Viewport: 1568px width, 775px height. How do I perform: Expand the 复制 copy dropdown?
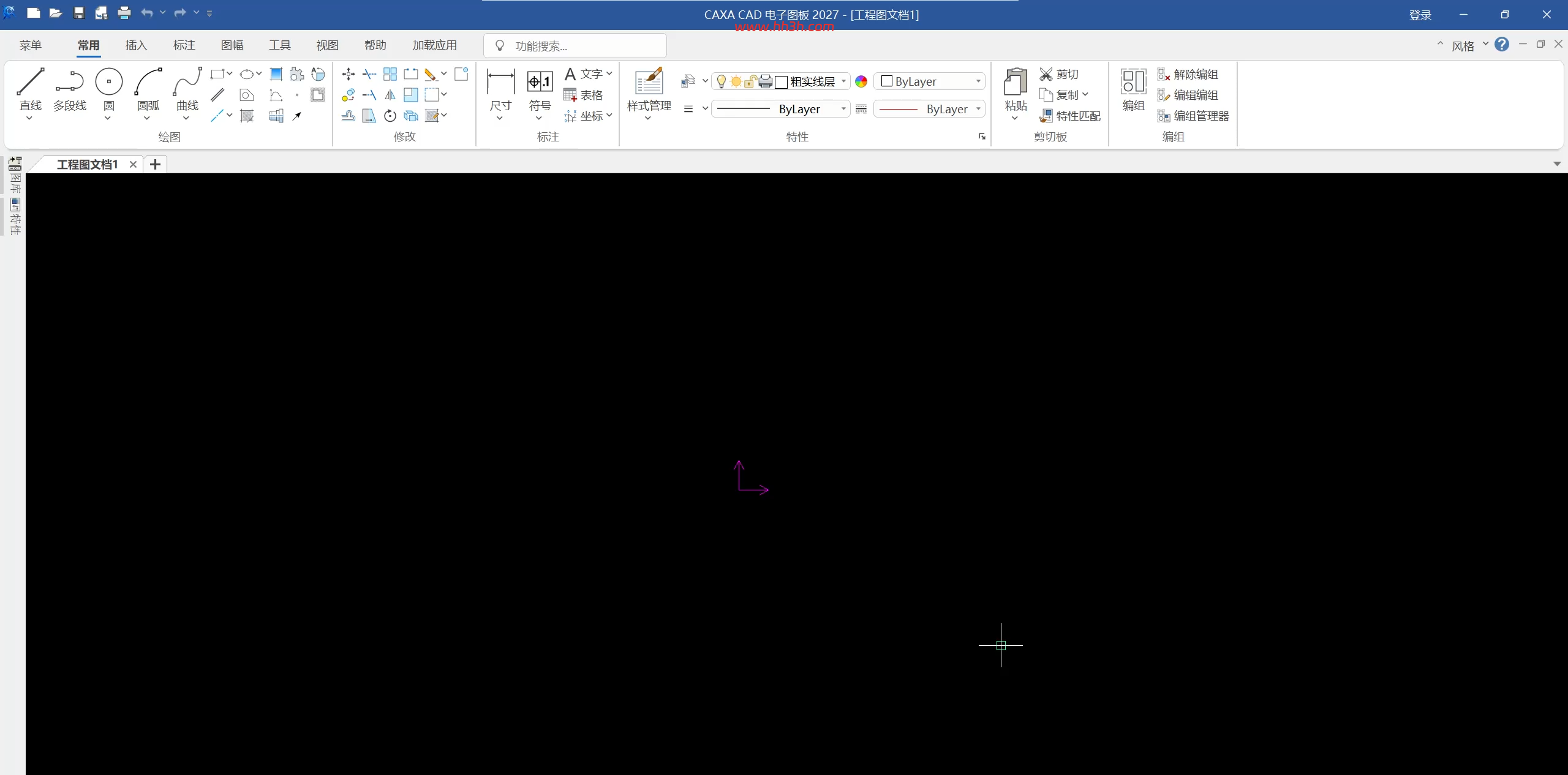[x=1085, y=94]
